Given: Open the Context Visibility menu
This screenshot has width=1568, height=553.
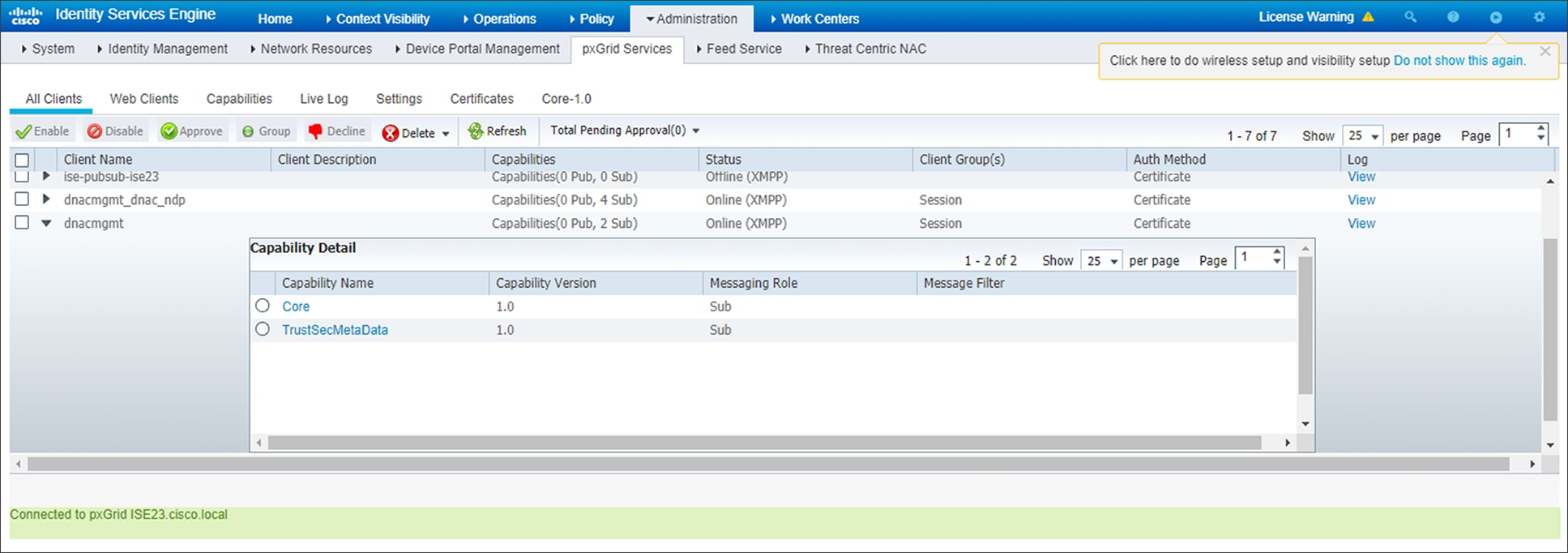Looking at the screenshot, I should (x=377, y=19).
